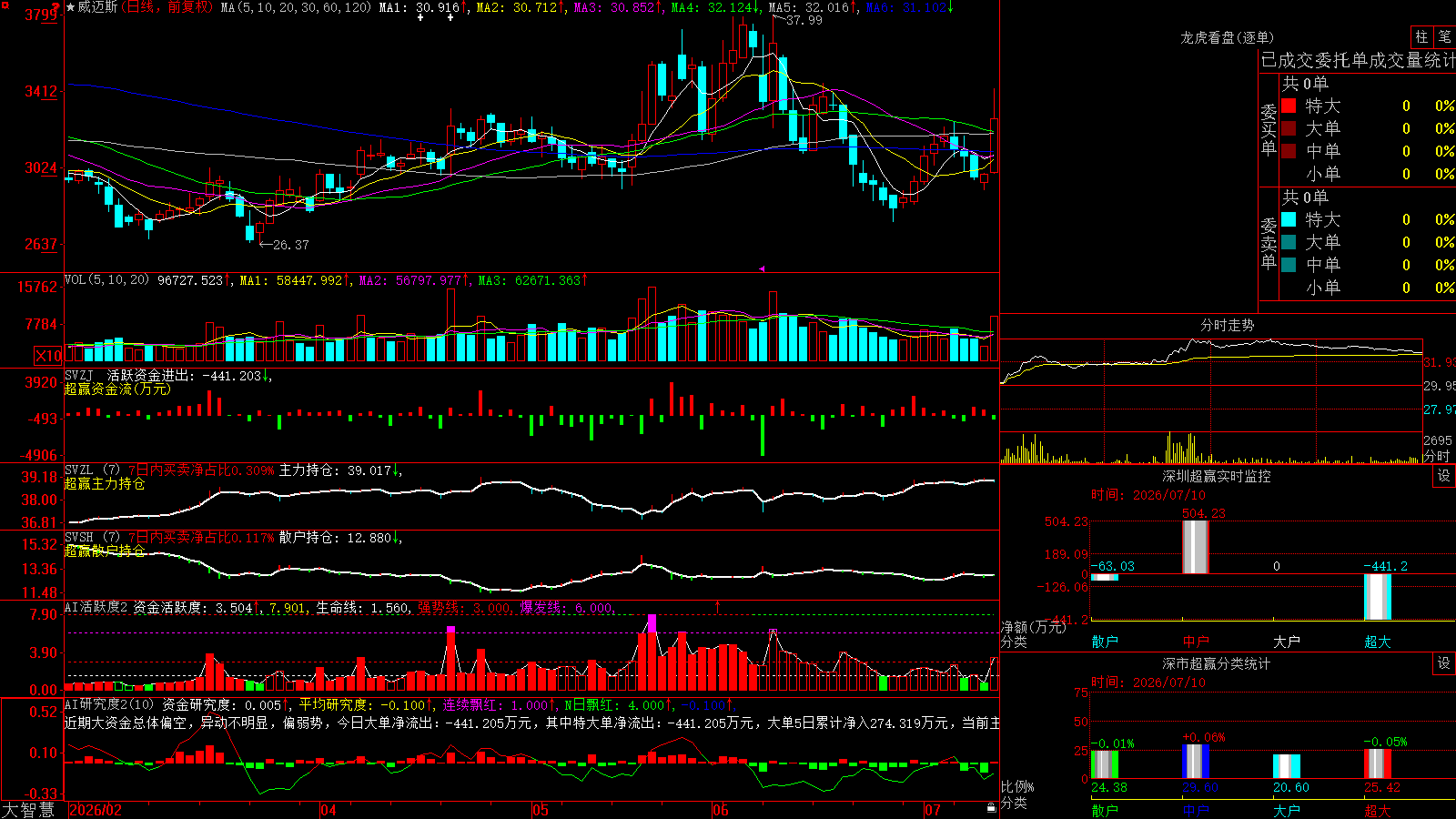The image size is (1456, 819).
Task: Switch Dragon-Tiger view to 笔 mode
Action: point(1444,37)
